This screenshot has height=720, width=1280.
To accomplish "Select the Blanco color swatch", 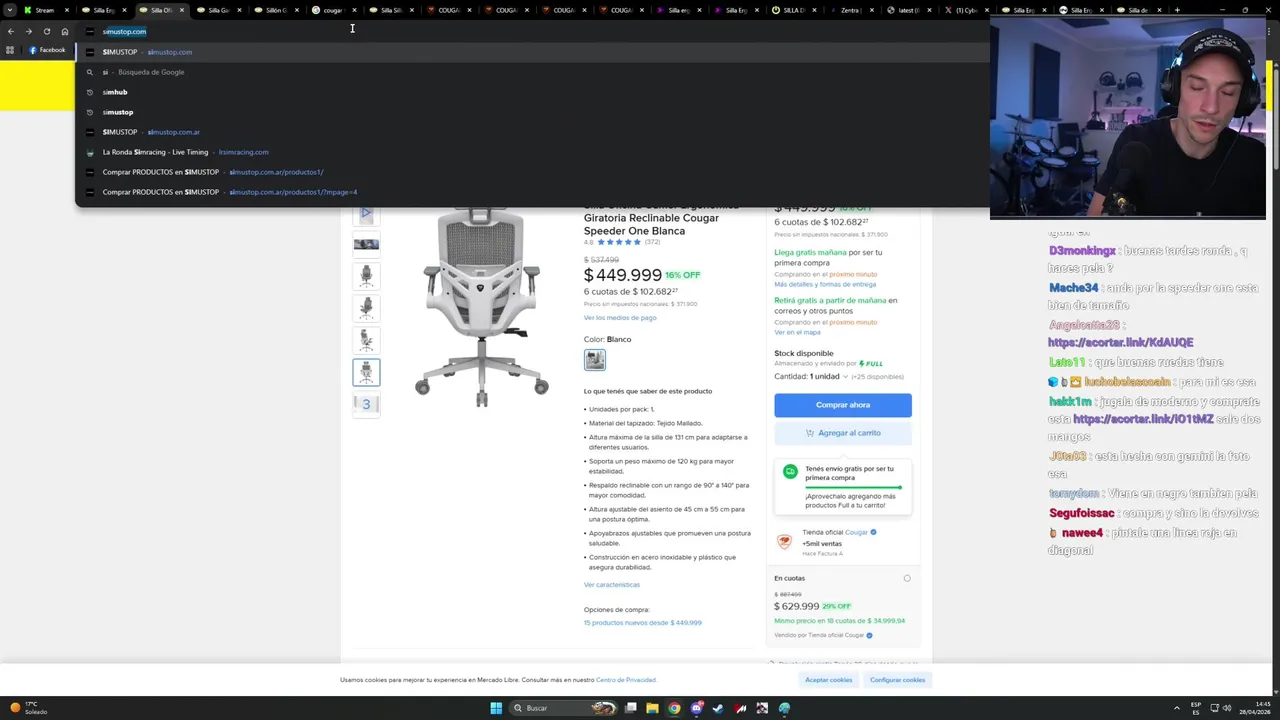I will point(595,360).
